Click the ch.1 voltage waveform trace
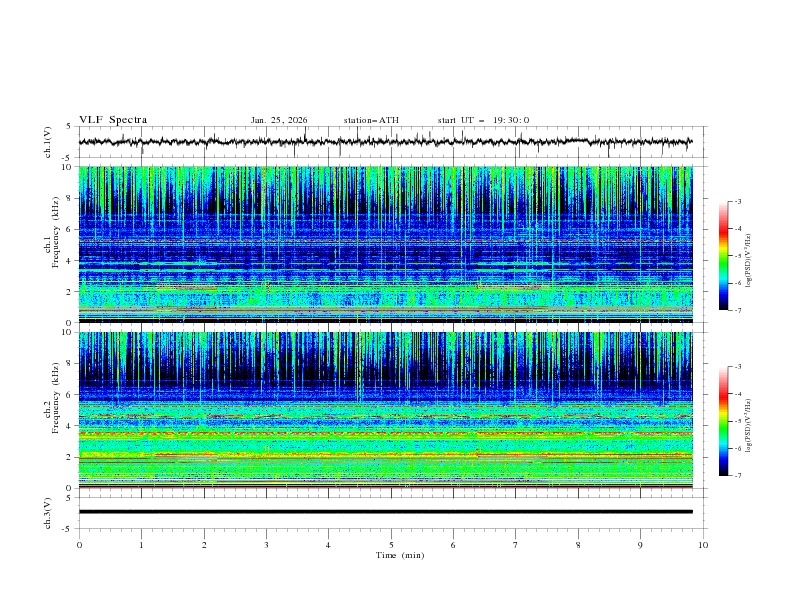 point(385,142)
